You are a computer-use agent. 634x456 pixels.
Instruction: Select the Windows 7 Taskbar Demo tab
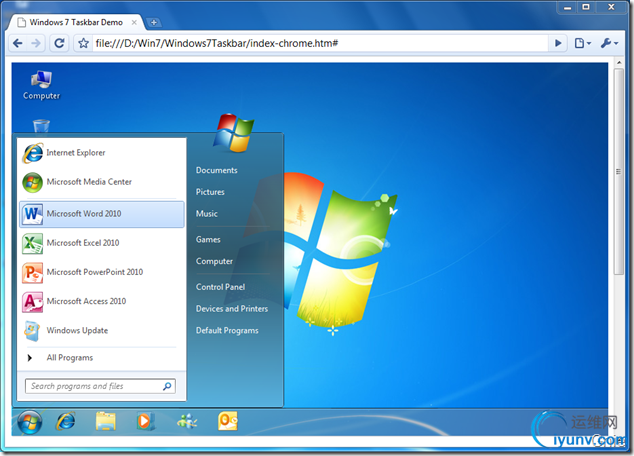[x=76, y=22]
